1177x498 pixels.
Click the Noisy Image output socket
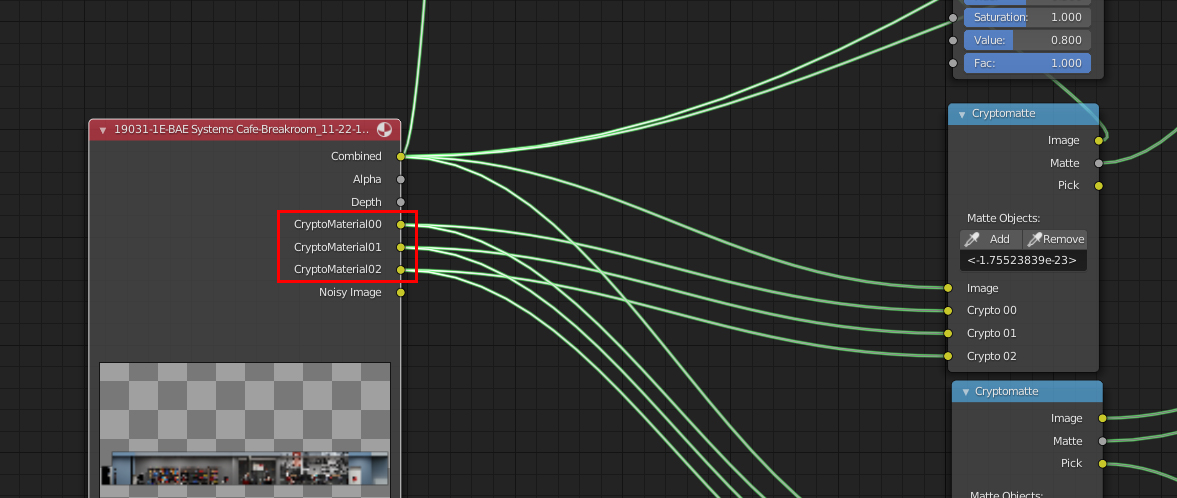401,292
